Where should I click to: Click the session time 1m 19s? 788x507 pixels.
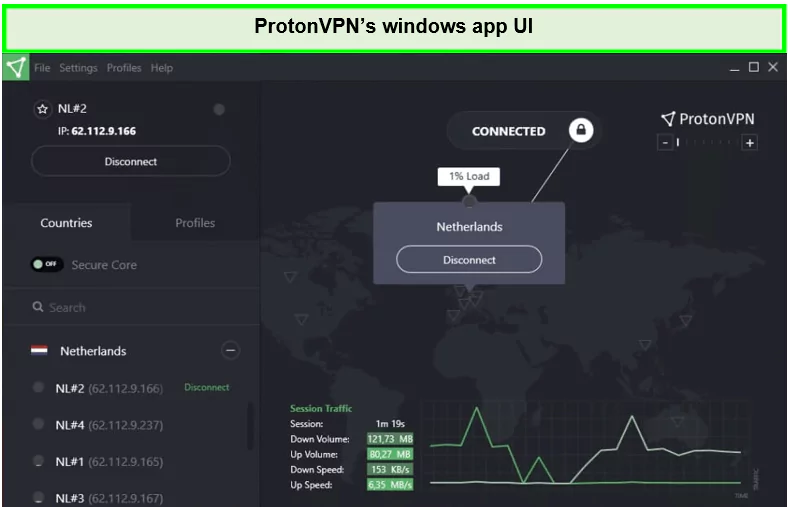[390, 424]
